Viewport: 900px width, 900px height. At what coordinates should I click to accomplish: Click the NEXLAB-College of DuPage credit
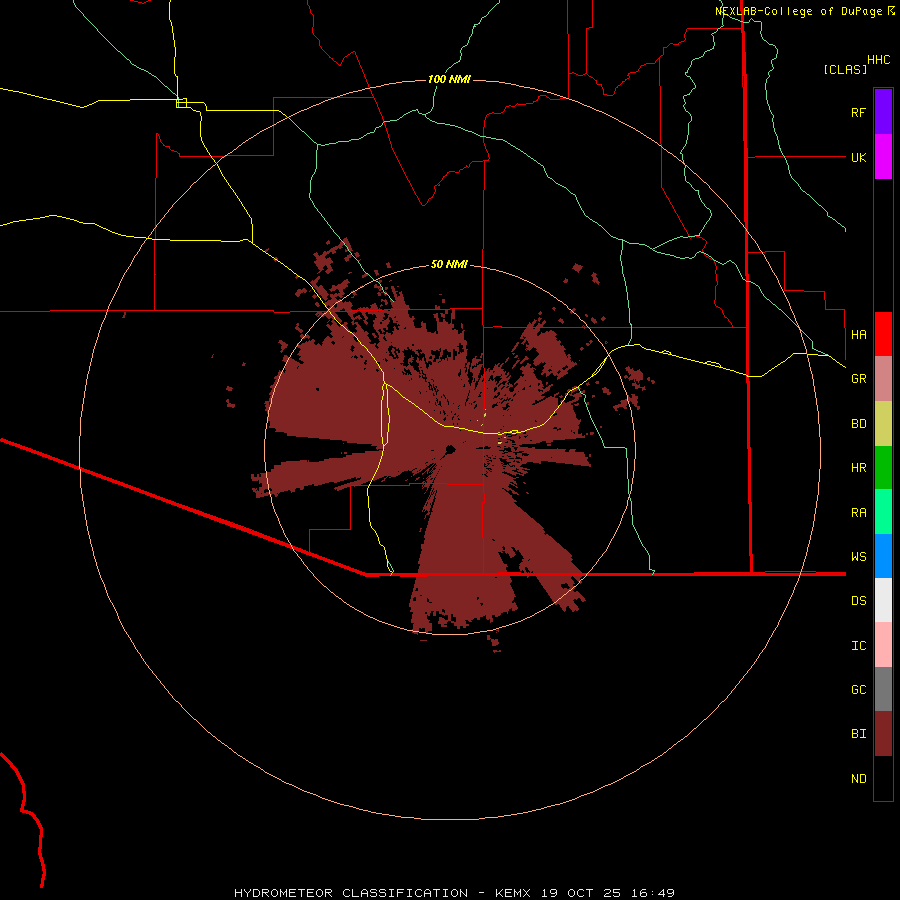(798, 11)
